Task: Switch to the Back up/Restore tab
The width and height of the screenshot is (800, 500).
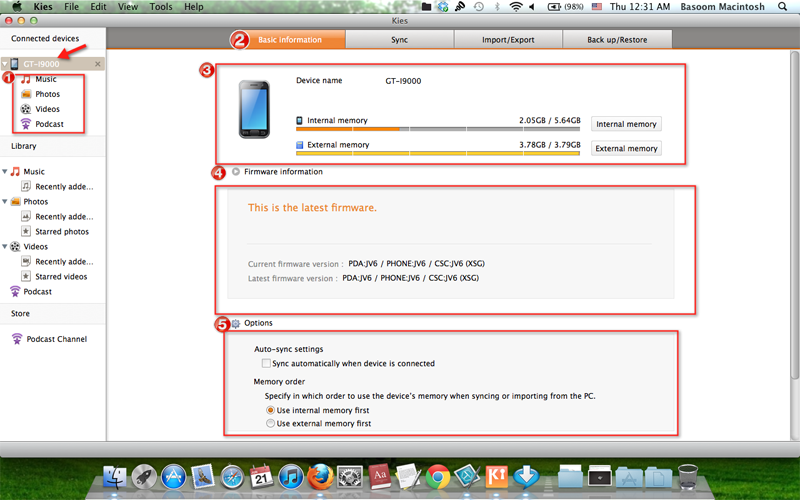Action: (x=617, y=39)
